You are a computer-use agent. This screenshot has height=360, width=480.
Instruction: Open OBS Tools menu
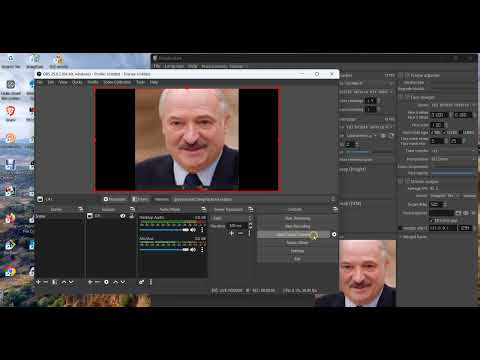pos(140,82)
